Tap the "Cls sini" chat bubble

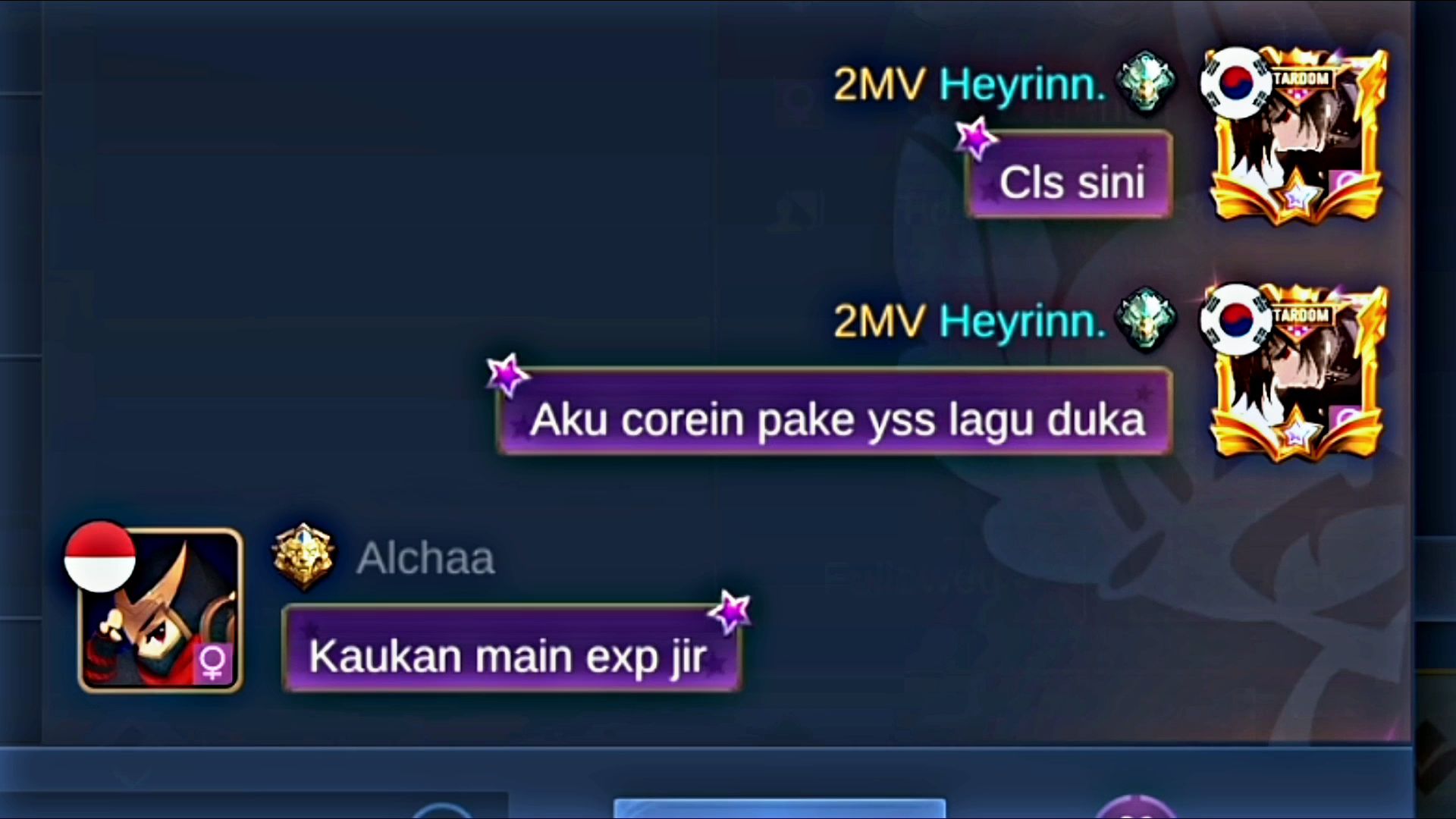[x=1069, y=174]
